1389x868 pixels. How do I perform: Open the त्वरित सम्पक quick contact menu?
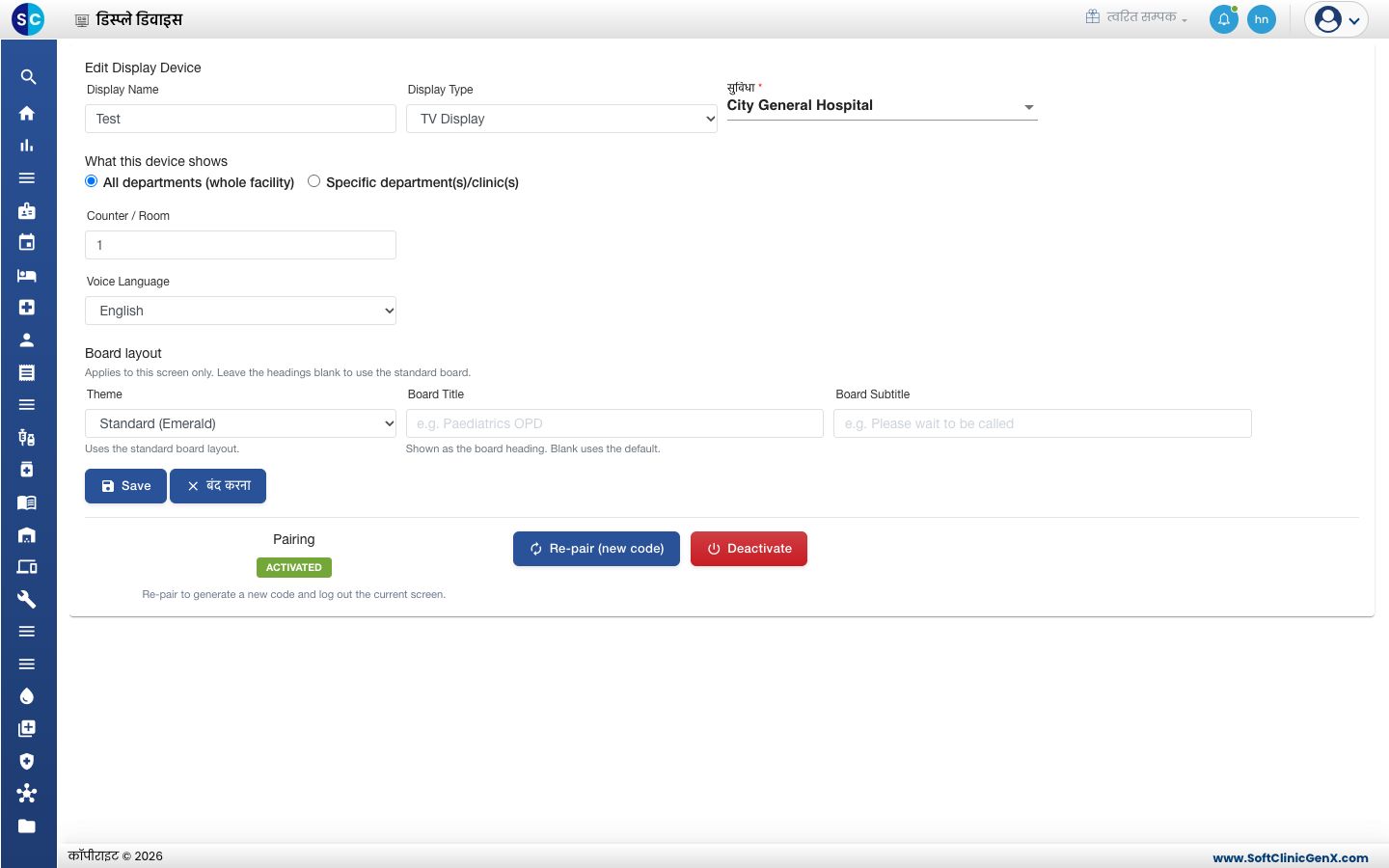1136,17
